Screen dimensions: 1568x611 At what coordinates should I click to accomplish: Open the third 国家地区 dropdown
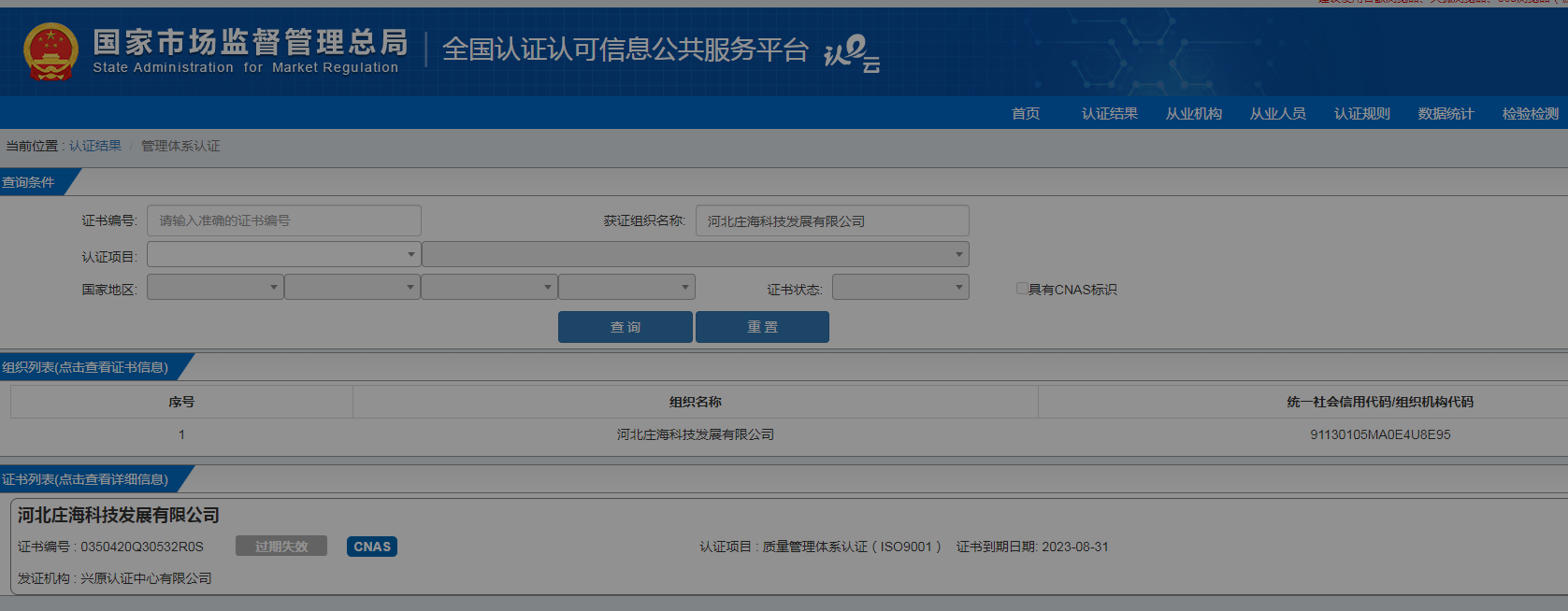(x=489, y=287)
